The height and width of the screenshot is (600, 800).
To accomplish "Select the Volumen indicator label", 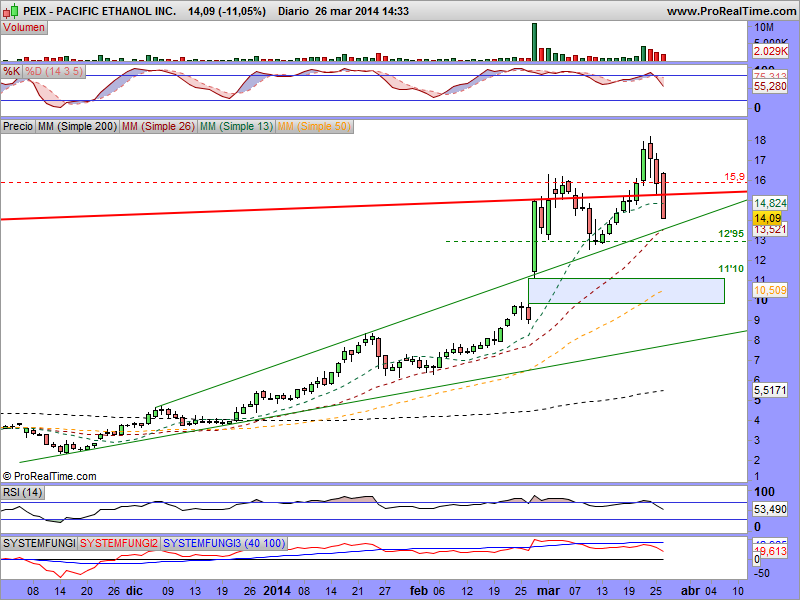I will coord(24,28).
